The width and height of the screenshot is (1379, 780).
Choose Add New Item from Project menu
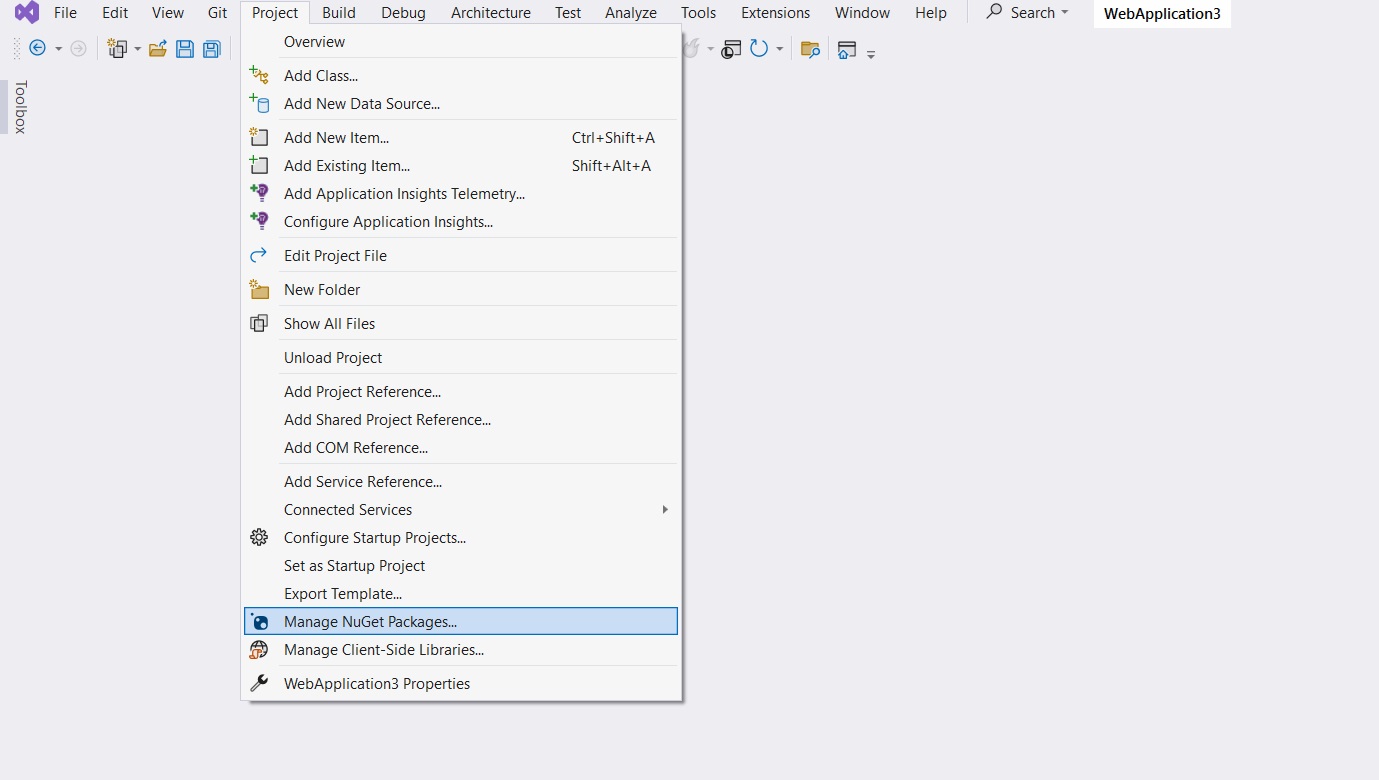[336, 138]
